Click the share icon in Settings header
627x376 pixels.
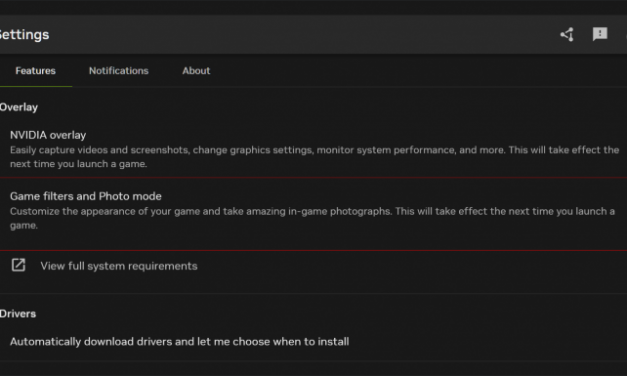click(567, 34)
